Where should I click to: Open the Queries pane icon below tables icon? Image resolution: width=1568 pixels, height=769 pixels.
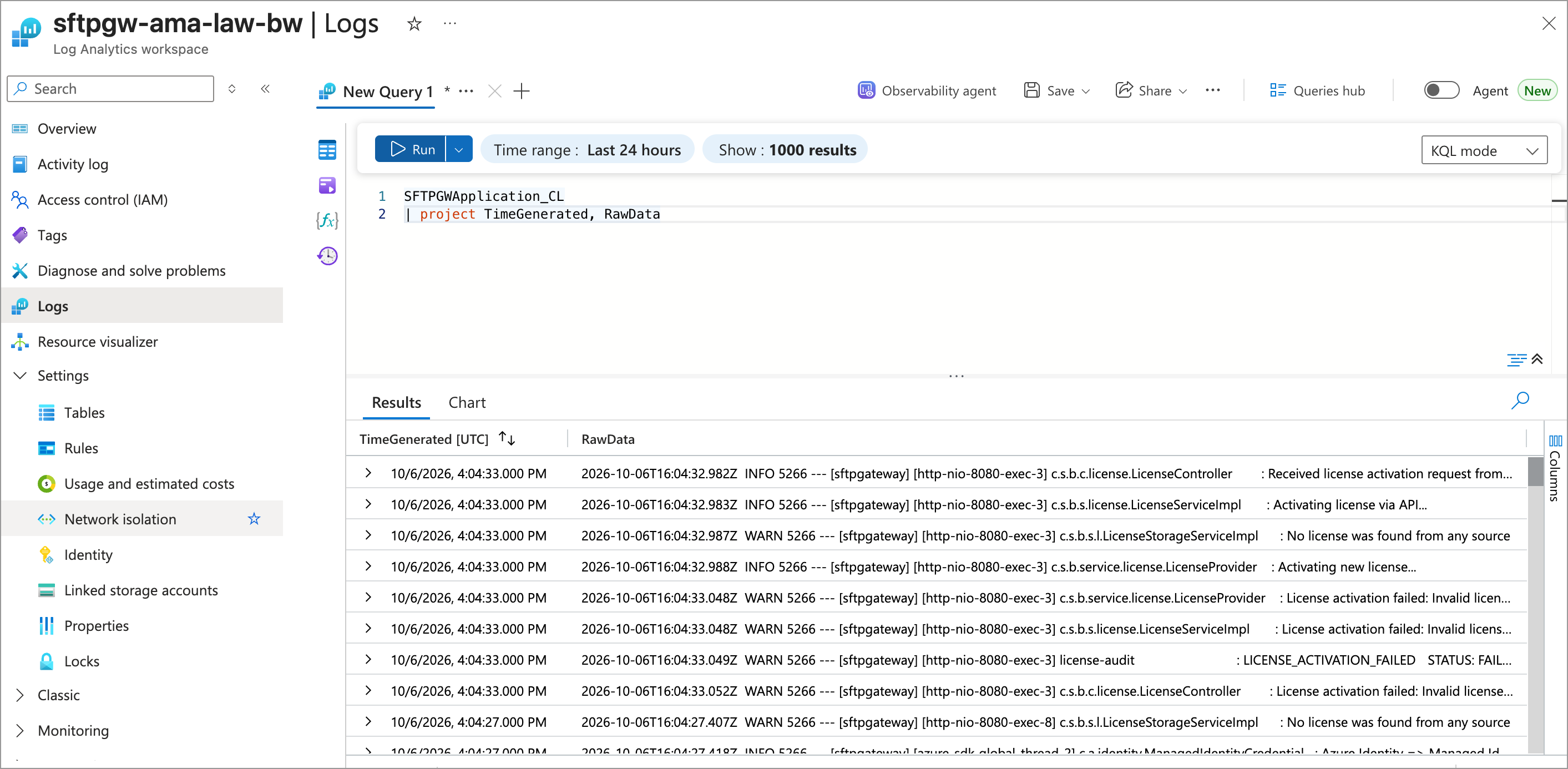point(327,185)
